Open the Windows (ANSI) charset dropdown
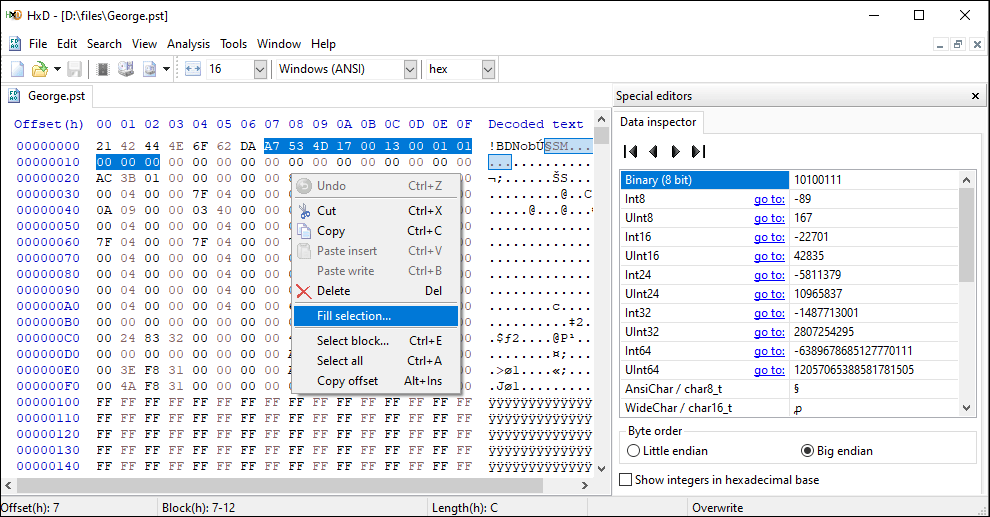Screen dimensions: 990x517 tap(410, 69)
